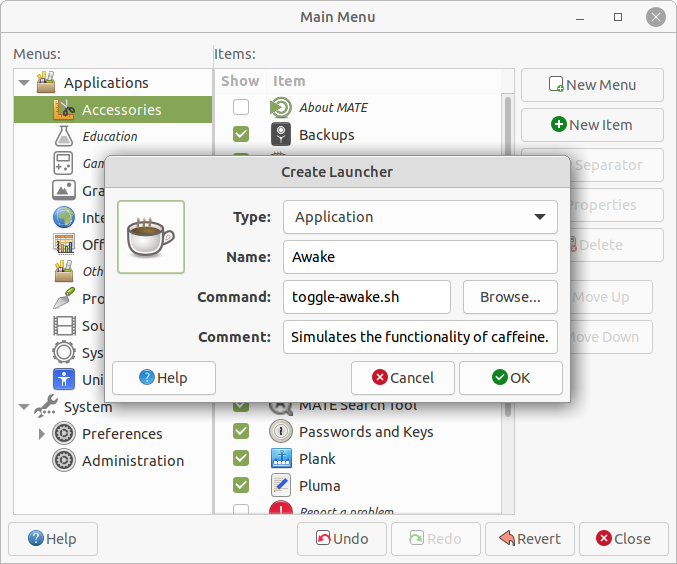Click the coffee cup launcher icon button

[151, 237]
